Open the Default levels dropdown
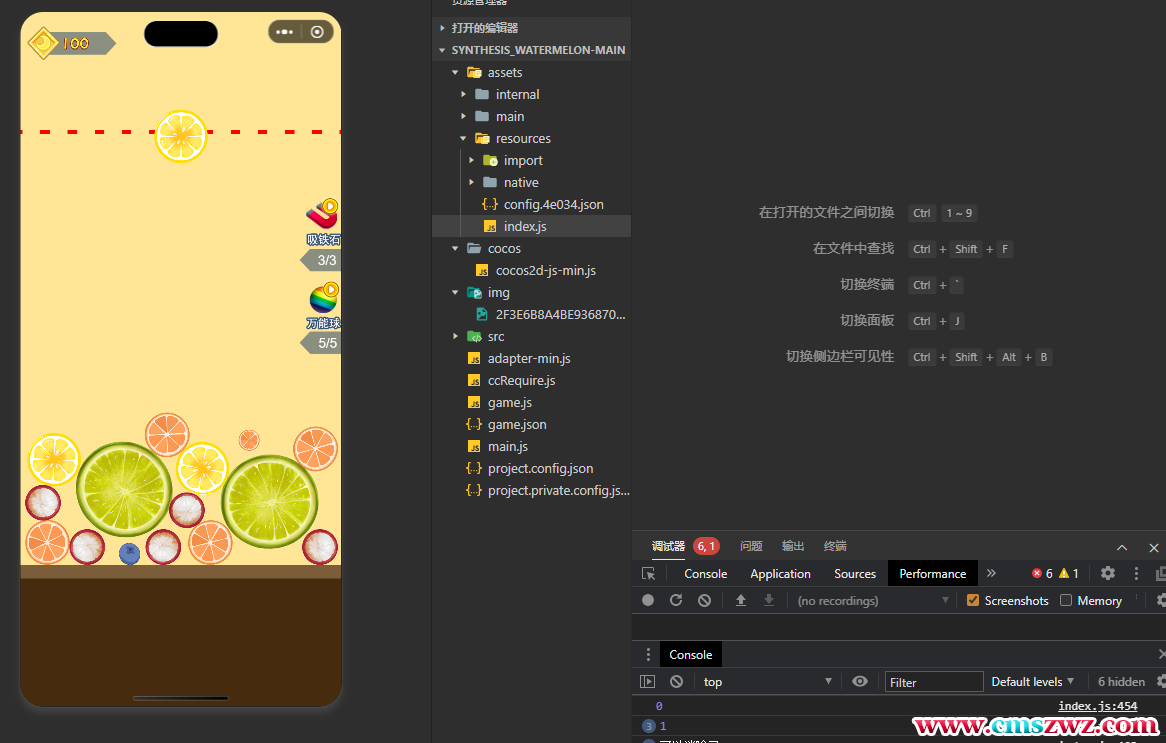This screenshot has width=1166, height=743. pos(1032,681)
